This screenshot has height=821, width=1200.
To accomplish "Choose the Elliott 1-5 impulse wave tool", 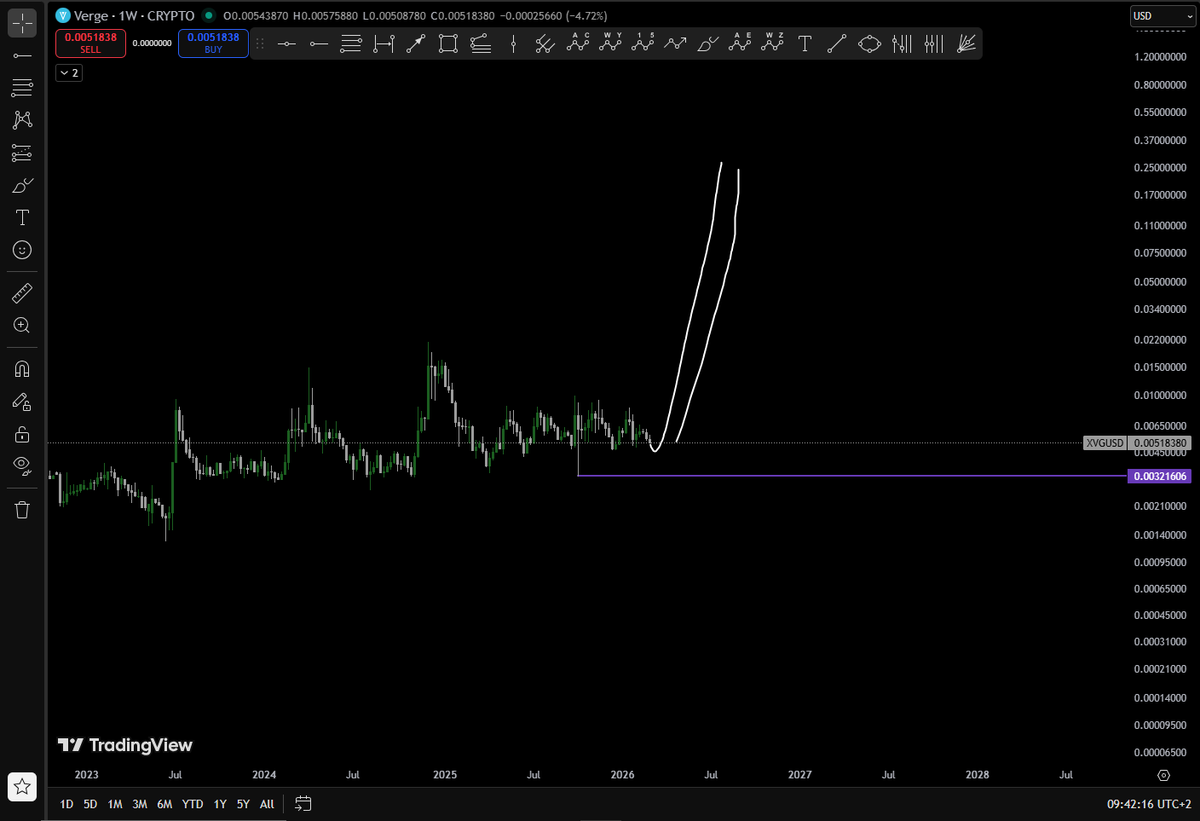I will [643, 44].
